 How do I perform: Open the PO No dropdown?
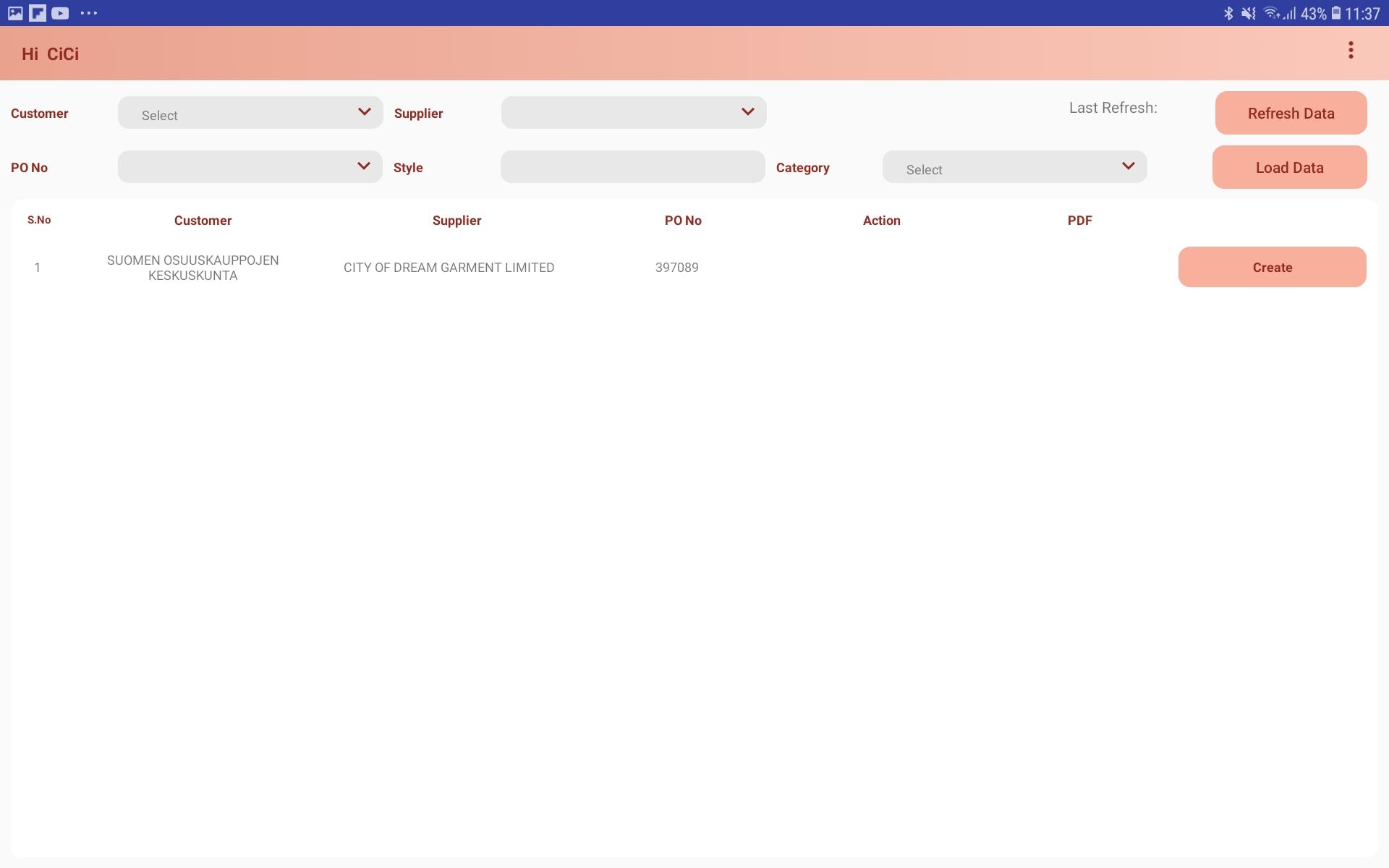(250, 167)
